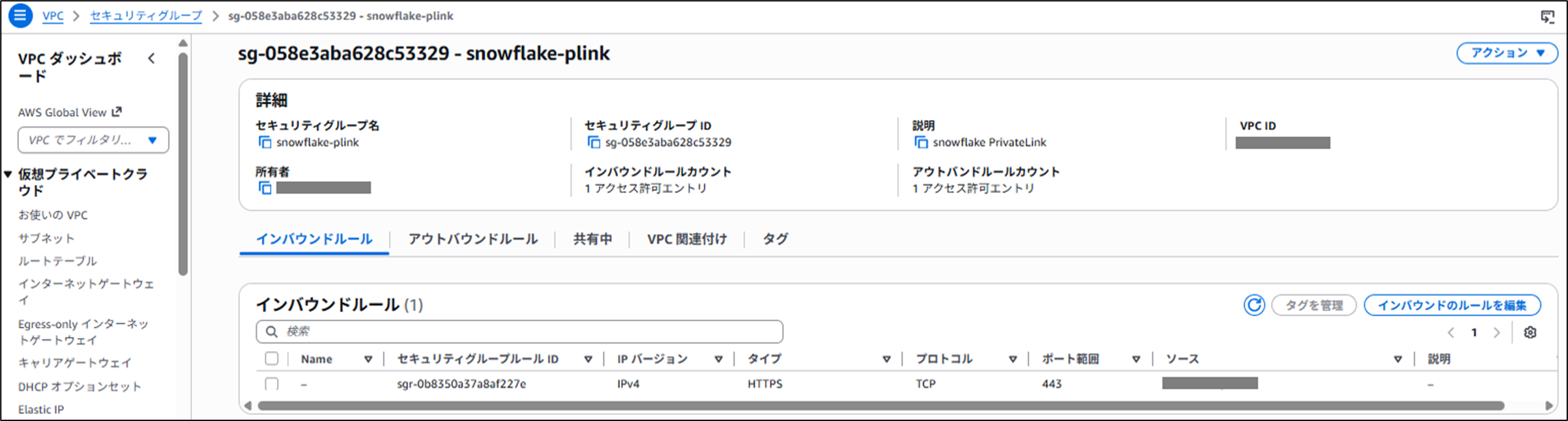Sort by プロトコル column
Screen dimensions: 1568x421
[x=1013, y=359]
